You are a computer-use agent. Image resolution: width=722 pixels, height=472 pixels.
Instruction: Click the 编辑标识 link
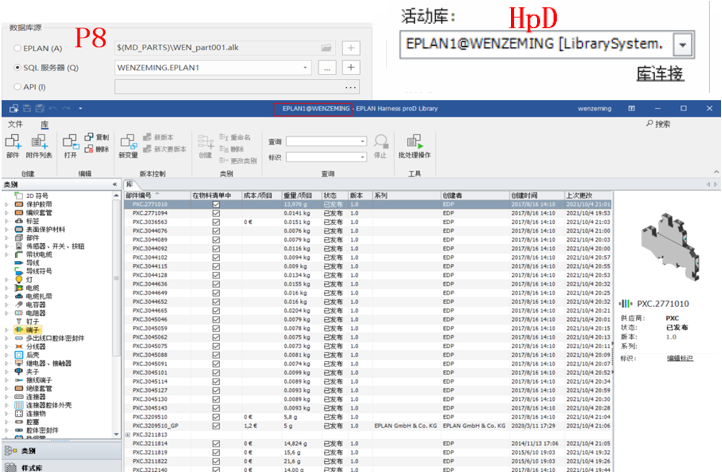[x=680, y=358]
